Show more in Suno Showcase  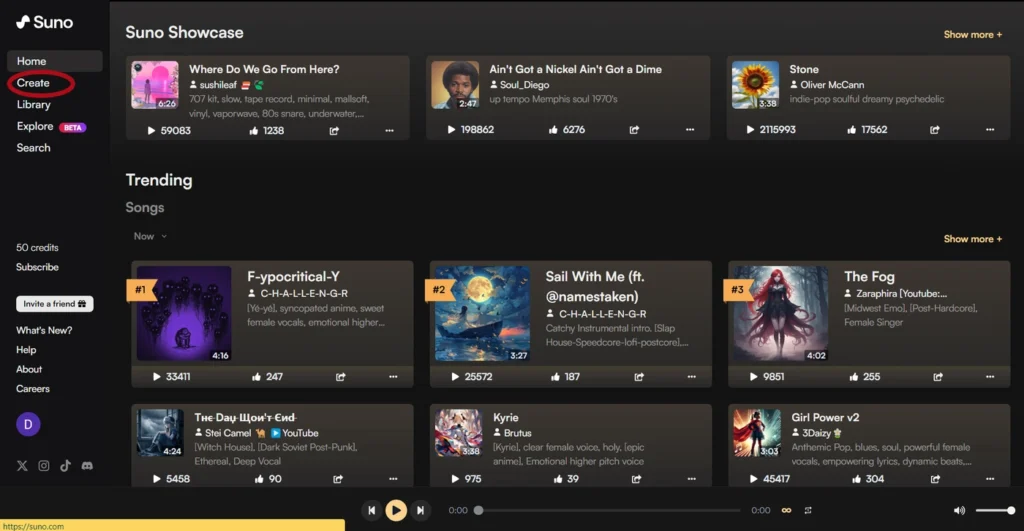click(x=972, y=35)
